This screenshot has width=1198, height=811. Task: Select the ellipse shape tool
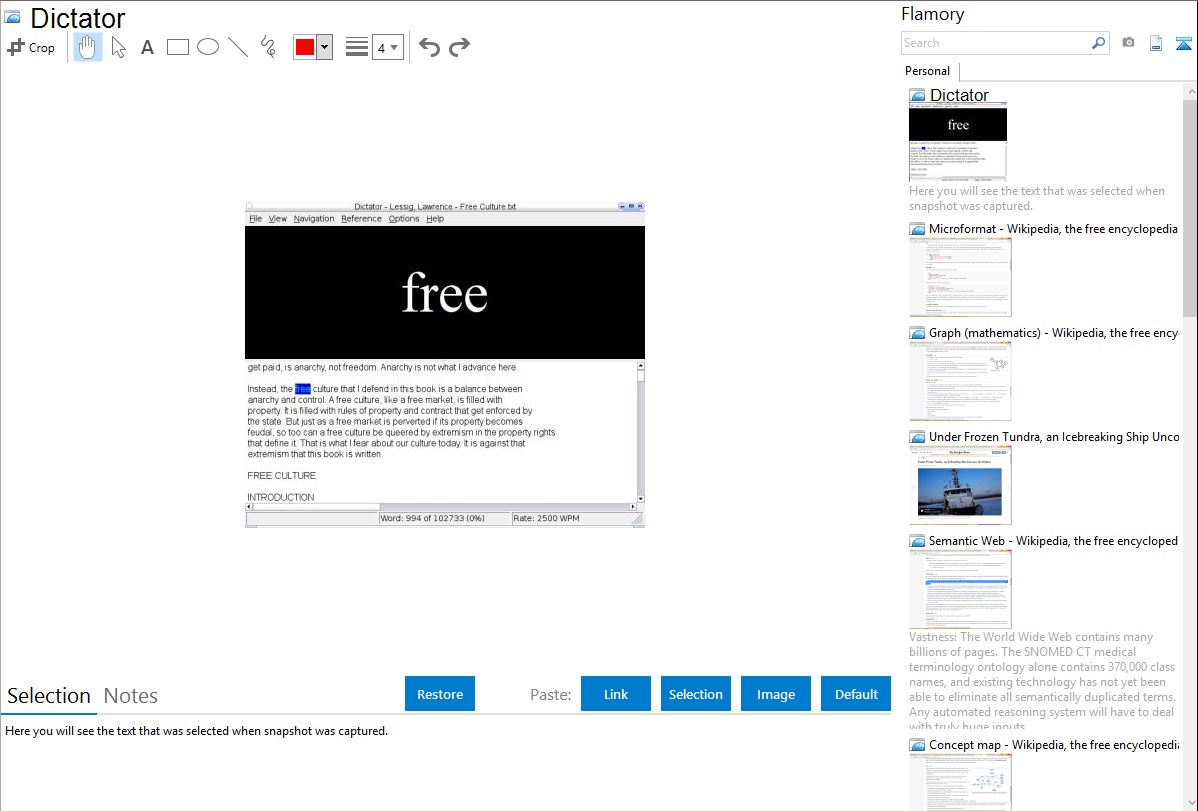208,47
